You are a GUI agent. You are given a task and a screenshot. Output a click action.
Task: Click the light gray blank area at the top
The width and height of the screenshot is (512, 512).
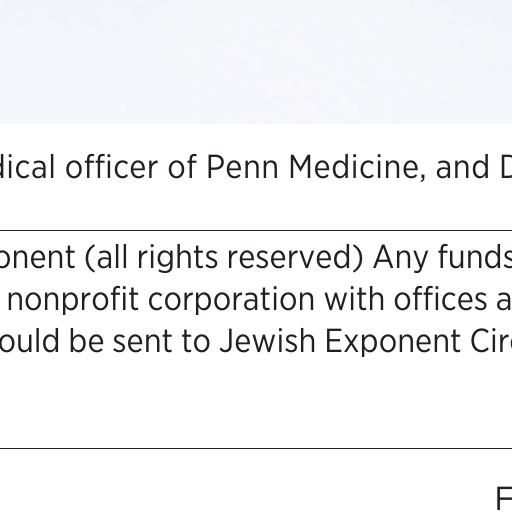pos(256,62)
